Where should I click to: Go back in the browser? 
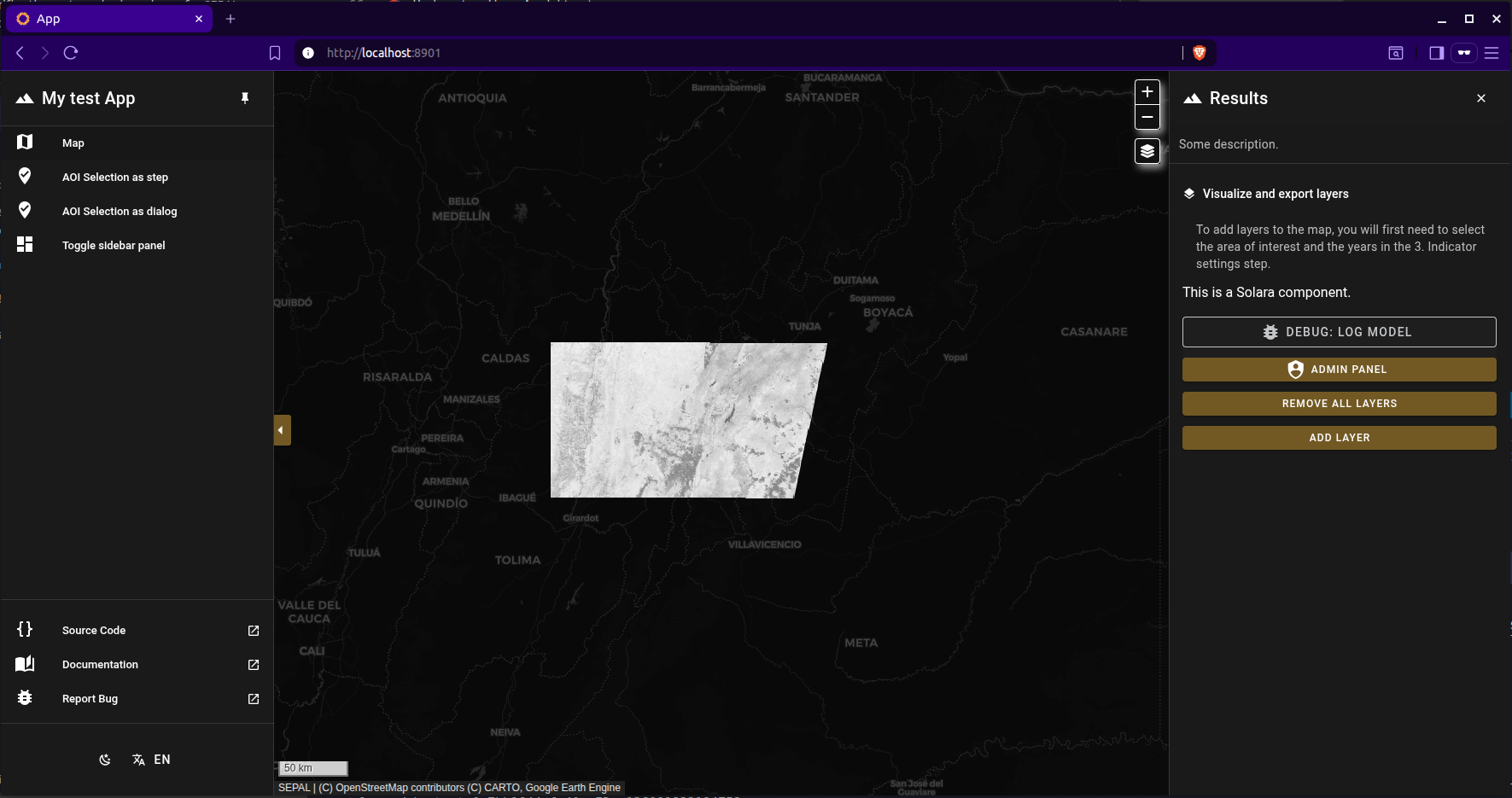point(20,53)
